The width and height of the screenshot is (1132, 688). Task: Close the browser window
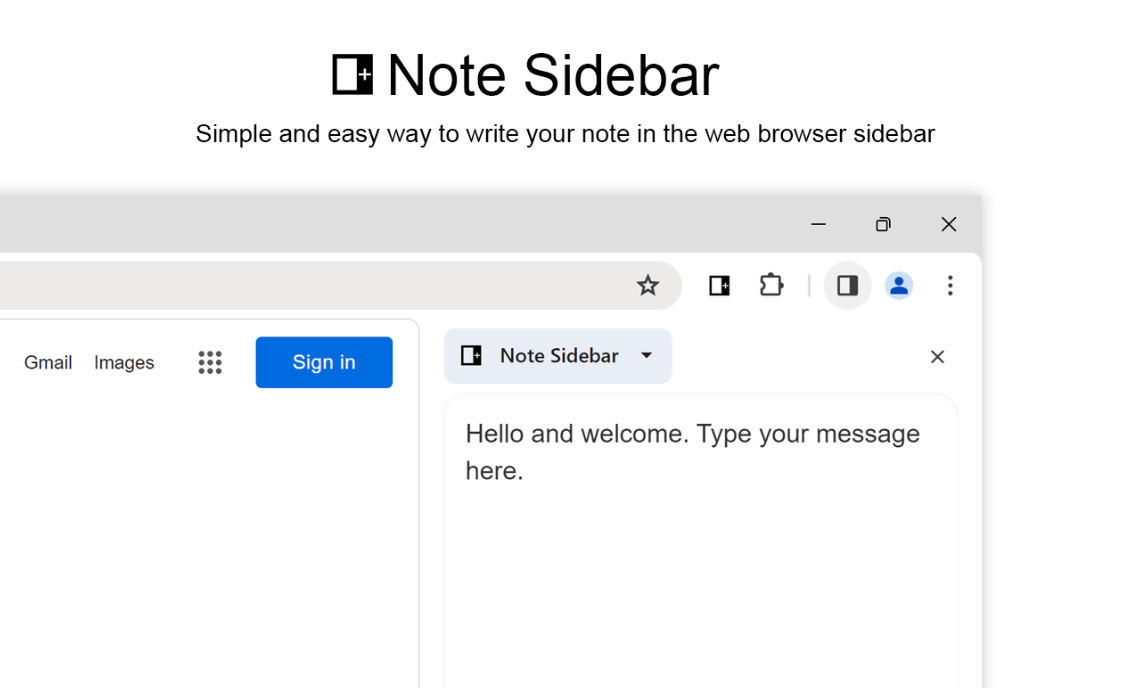point(949,225)
